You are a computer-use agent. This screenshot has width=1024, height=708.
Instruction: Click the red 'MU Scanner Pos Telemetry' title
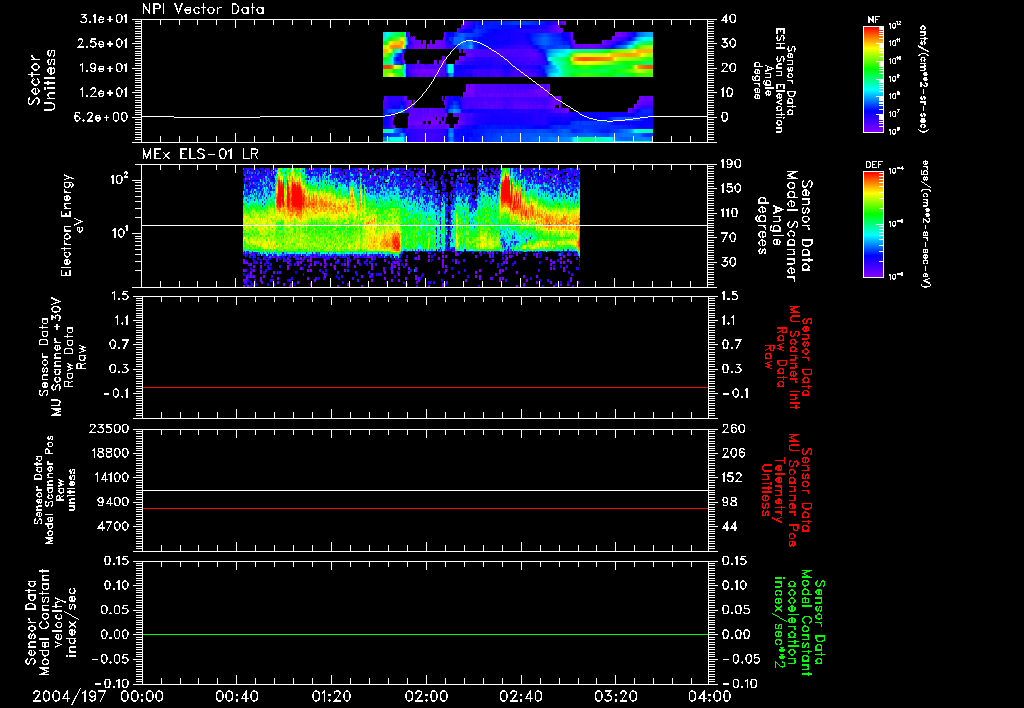click(x=786, y=490)
